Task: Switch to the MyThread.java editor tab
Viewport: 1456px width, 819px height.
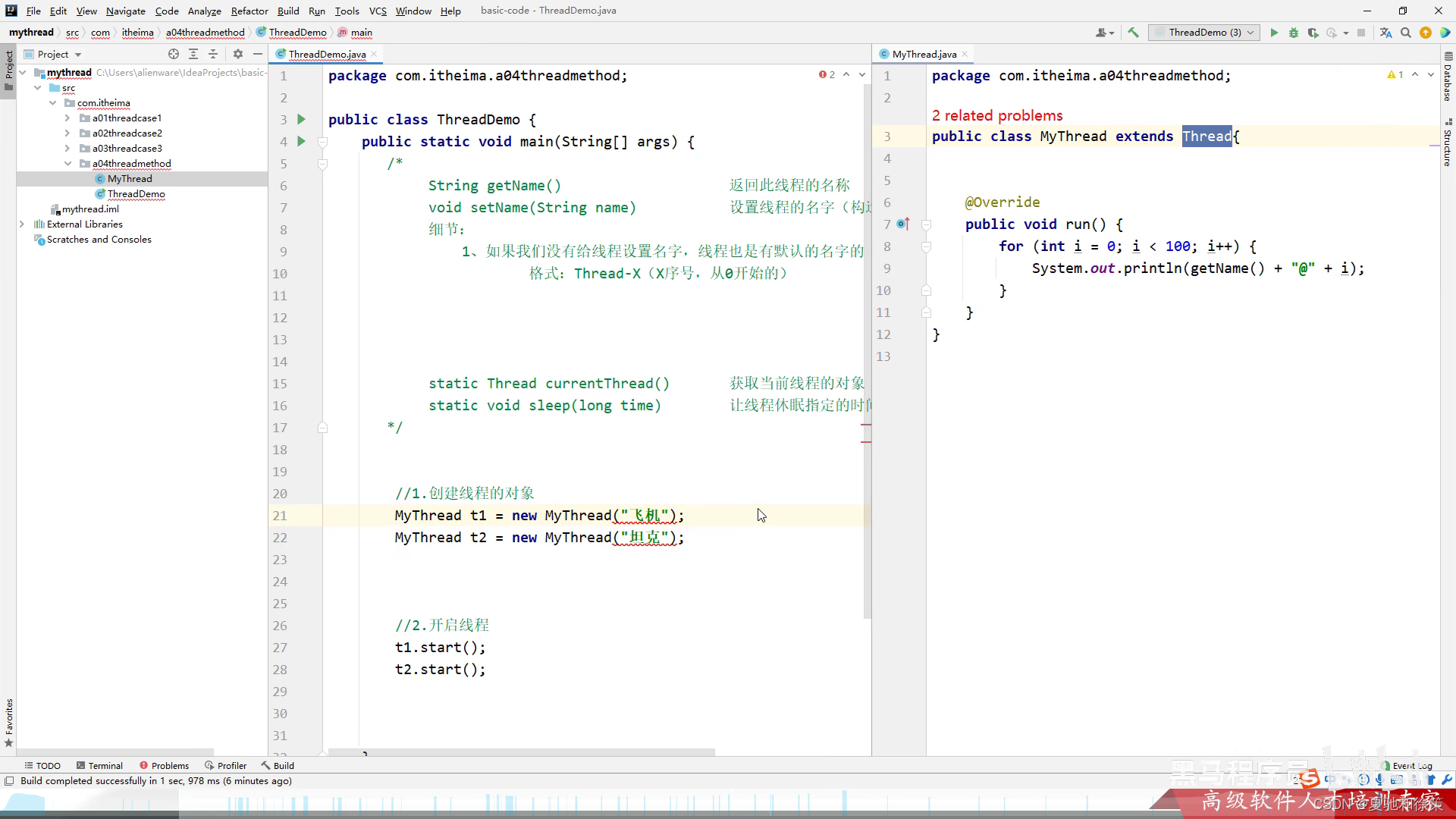Action: tap(924, 54)
